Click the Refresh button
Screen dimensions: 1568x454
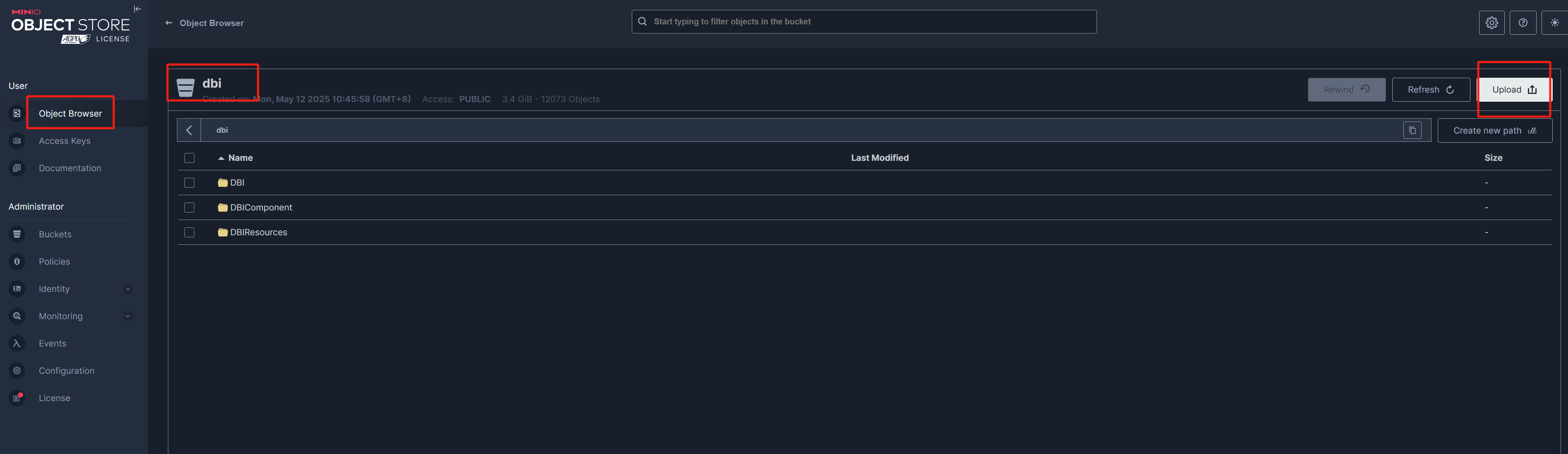point(1430,89)
